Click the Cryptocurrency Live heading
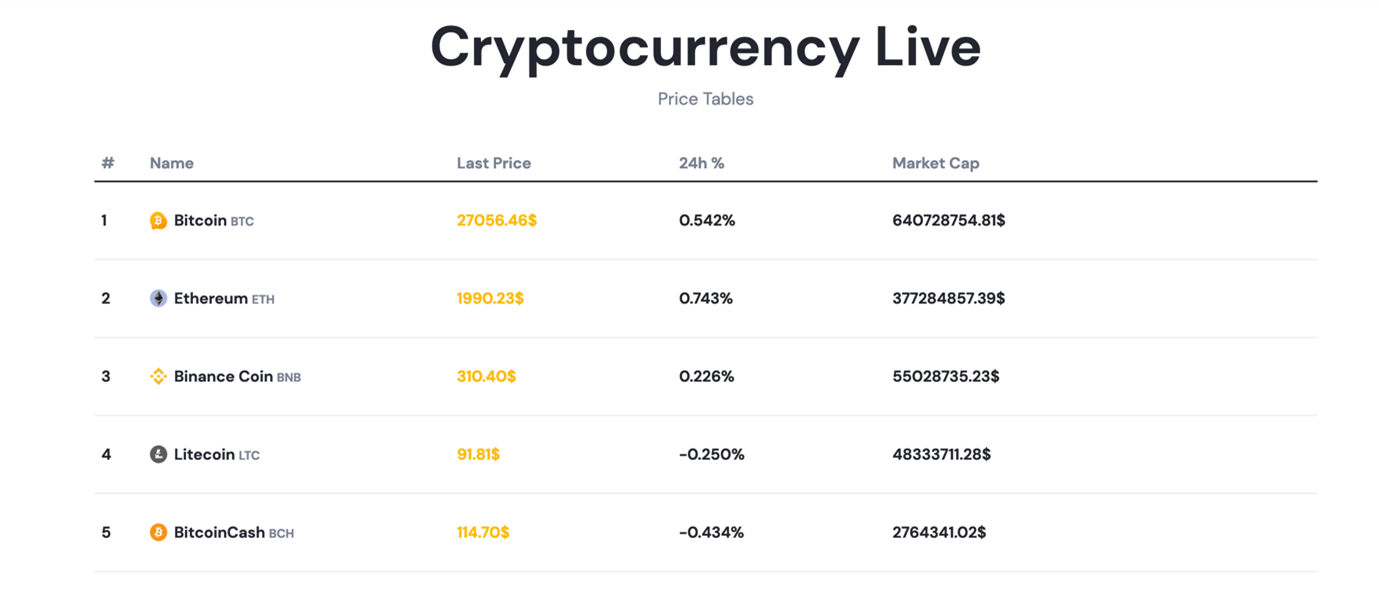The height and width of the screenshot is (616, 1379). pos(705,46)
